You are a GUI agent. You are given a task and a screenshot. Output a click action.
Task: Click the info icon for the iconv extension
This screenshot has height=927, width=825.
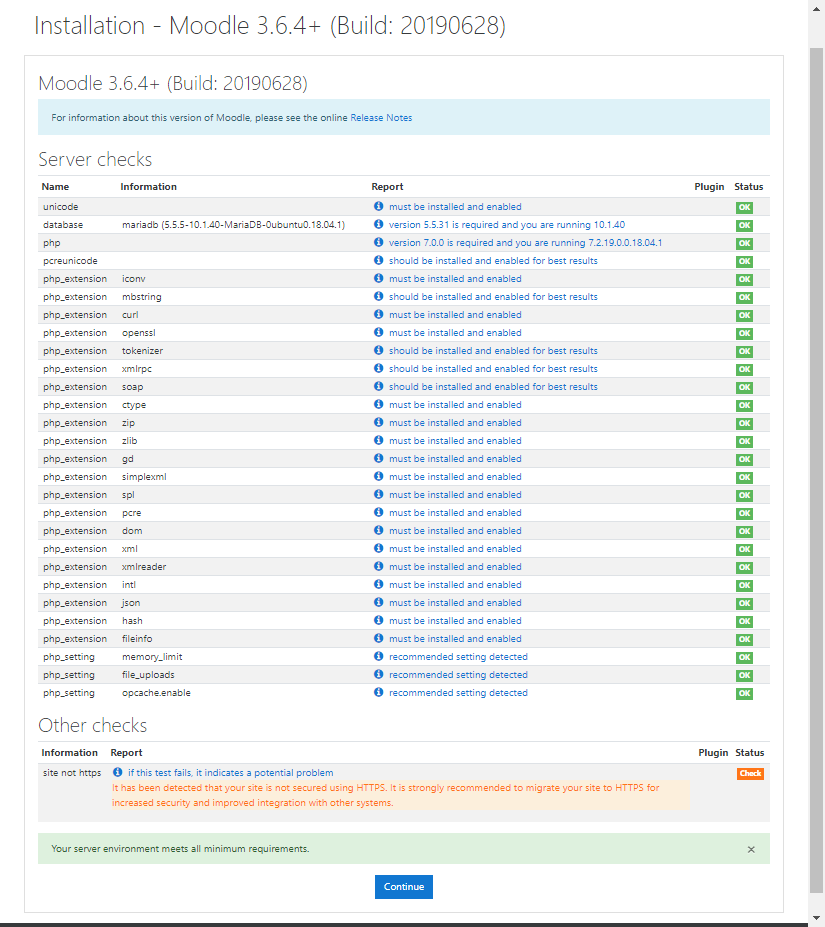[378, 278]
